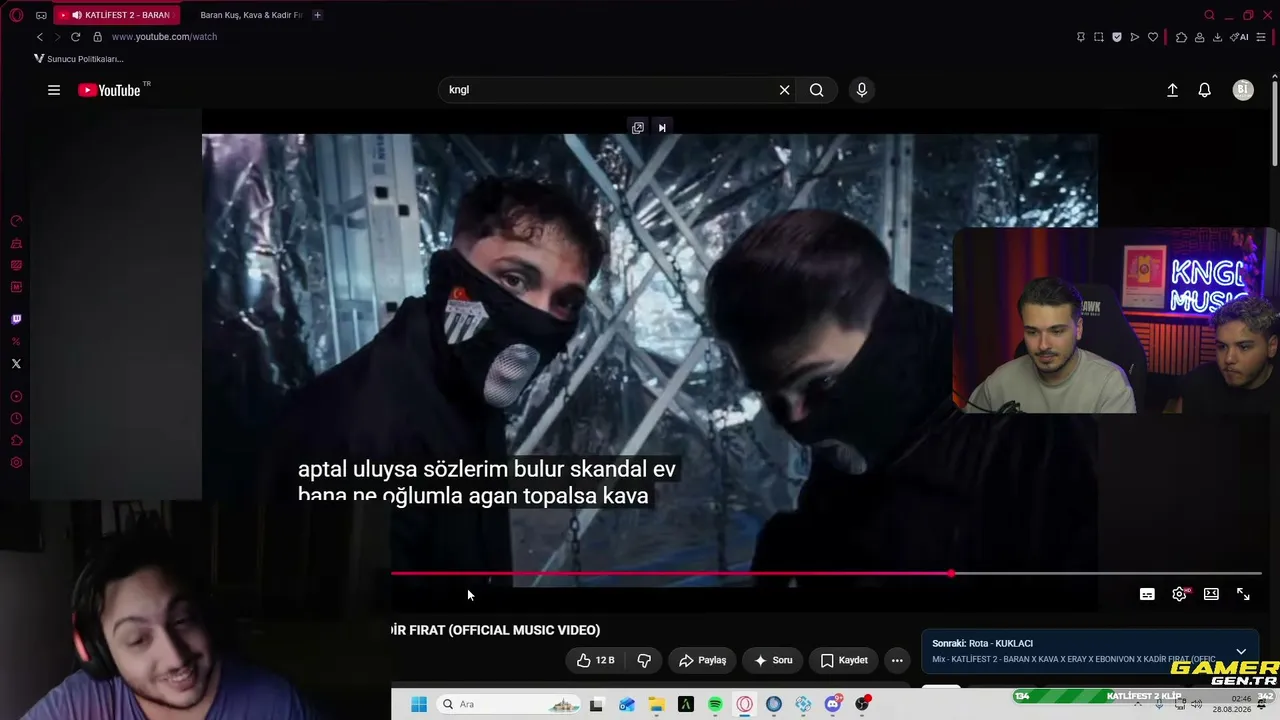Viewport: 1280px width, 720px height.
Task: Run the search with the magnifier button
Action: [x=817, y=90]
